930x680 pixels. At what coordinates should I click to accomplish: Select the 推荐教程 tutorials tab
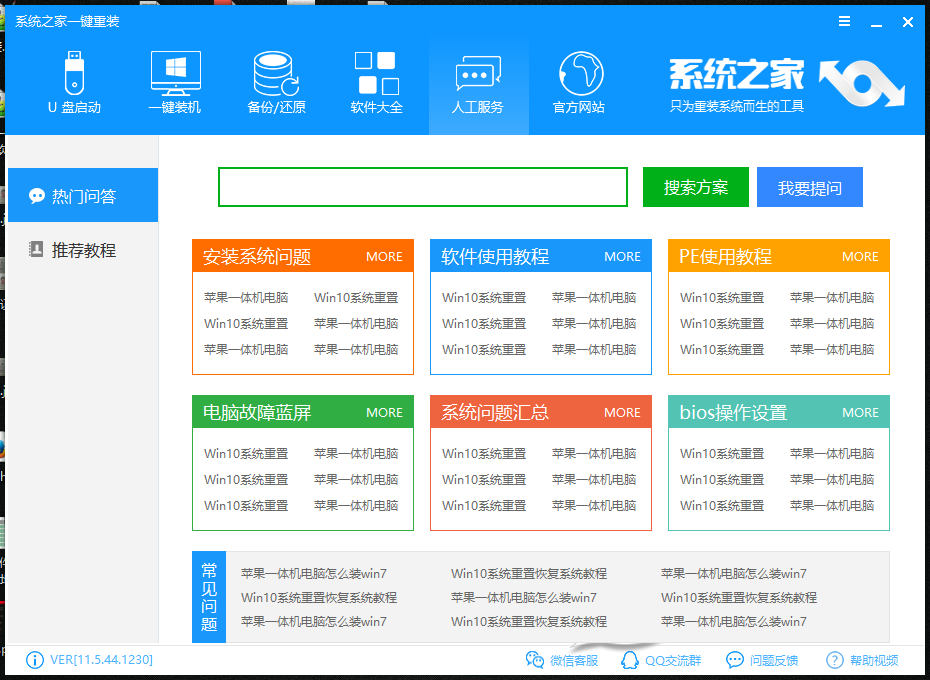tap(82, 250)
